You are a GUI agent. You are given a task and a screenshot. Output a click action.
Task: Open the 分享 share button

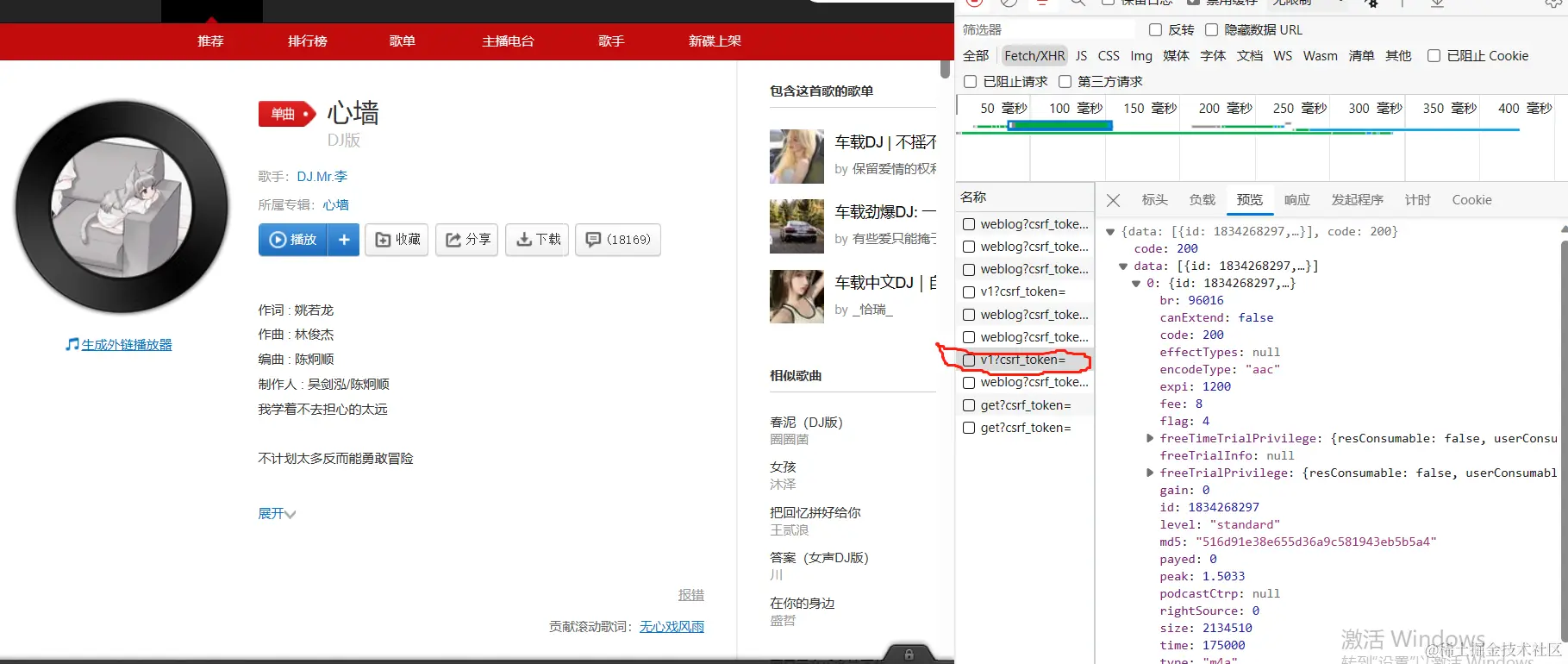[x=467, y=240]
